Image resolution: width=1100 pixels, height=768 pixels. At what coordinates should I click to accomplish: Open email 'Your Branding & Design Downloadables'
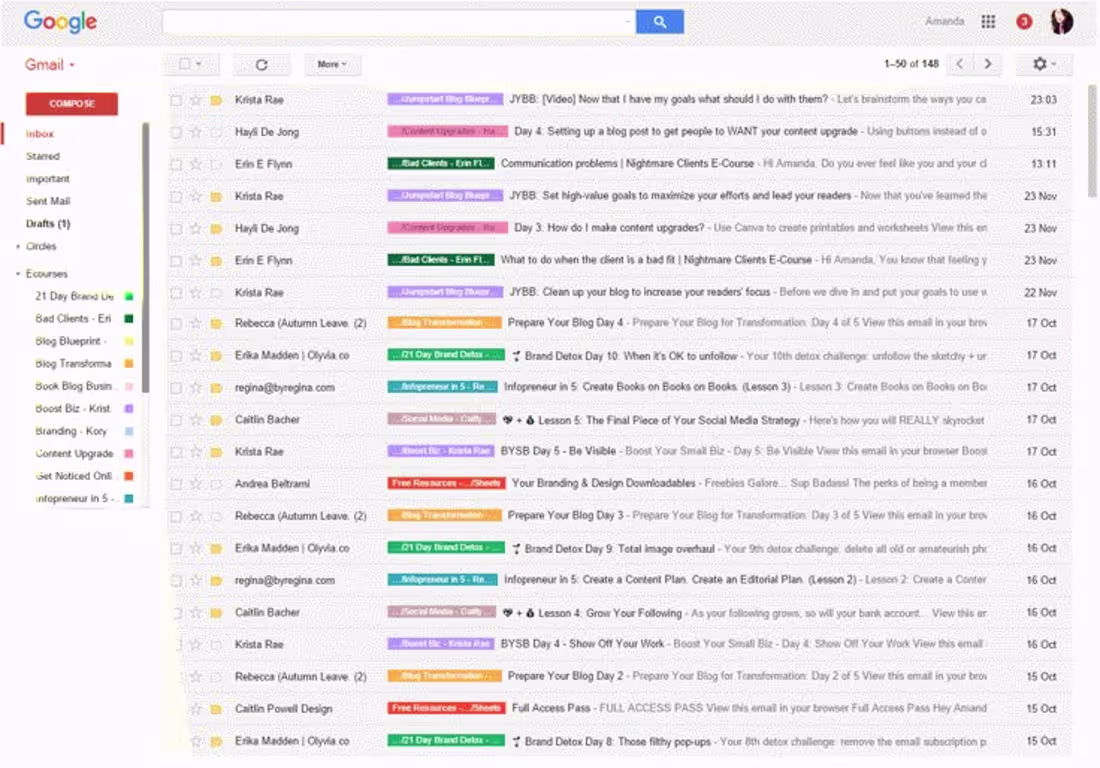pos(603,483)
